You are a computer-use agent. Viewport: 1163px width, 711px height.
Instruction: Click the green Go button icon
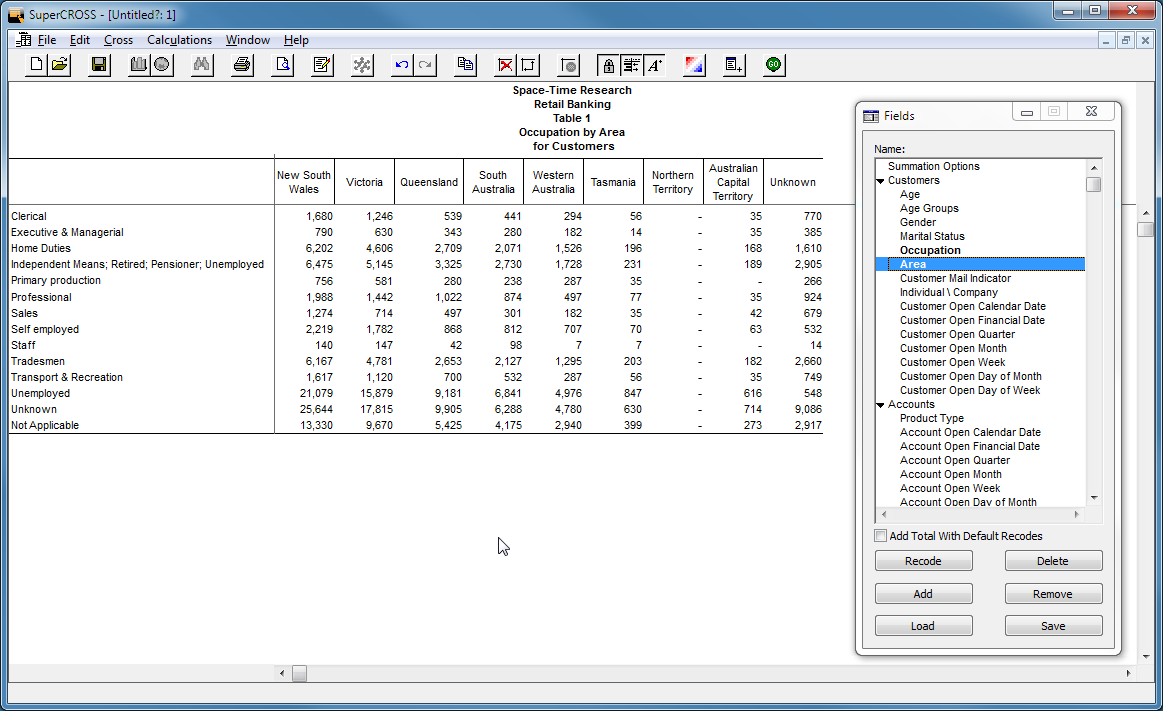pos(773,65)
